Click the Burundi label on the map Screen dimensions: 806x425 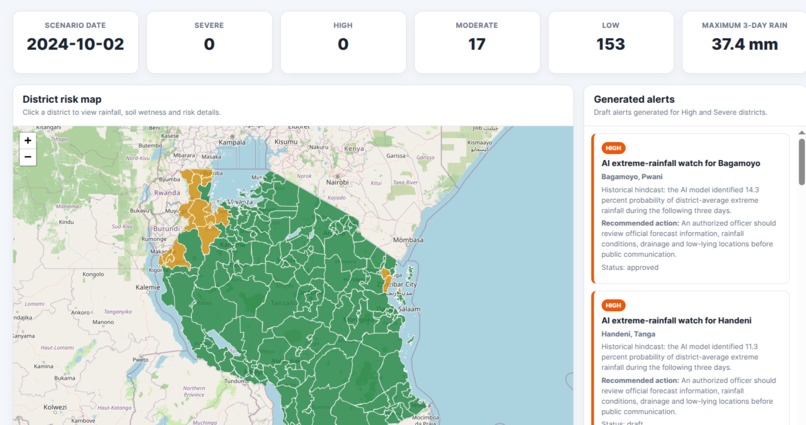click(x=167, y=228)
